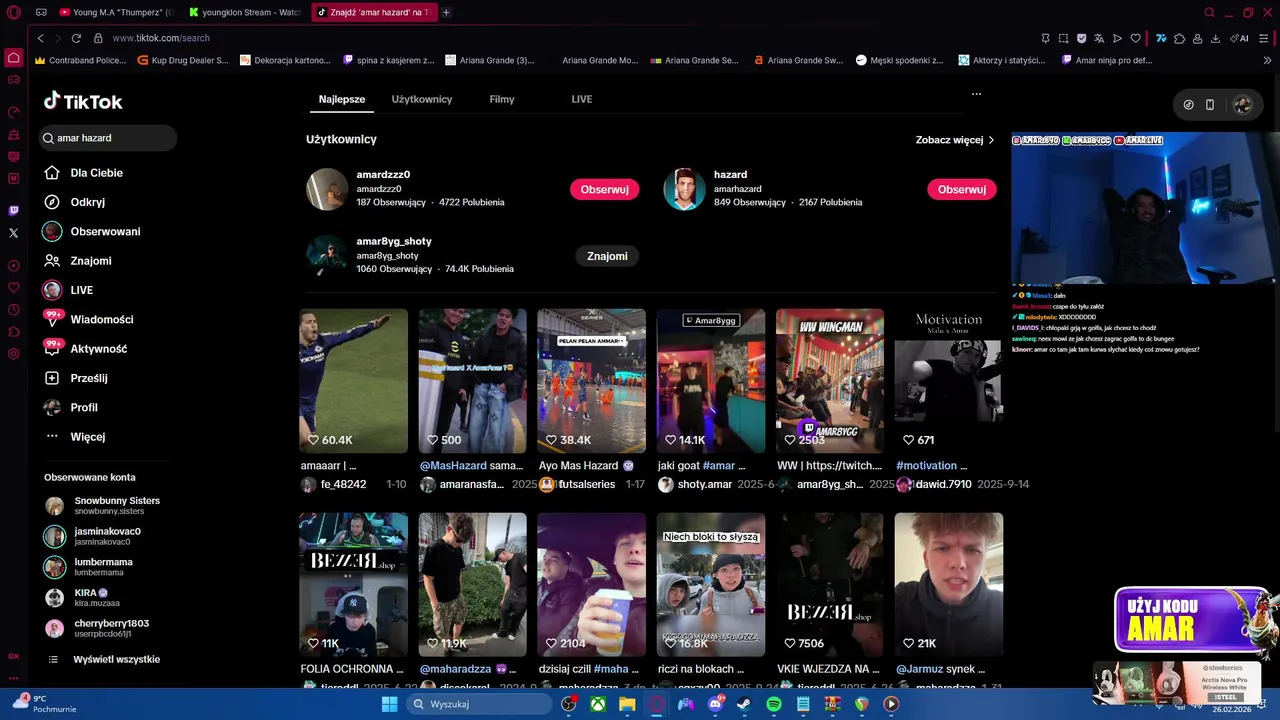Expand Zobacz więcej users link
The width and height of the screenshot is (1280, 720).
pos(955,140)
